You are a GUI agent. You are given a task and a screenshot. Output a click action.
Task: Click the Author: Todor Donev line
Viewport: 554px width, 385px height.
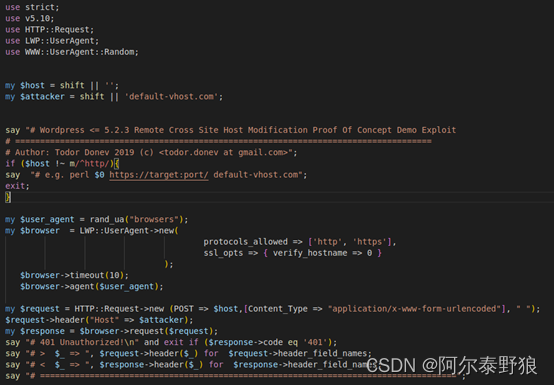pos(151,153)
